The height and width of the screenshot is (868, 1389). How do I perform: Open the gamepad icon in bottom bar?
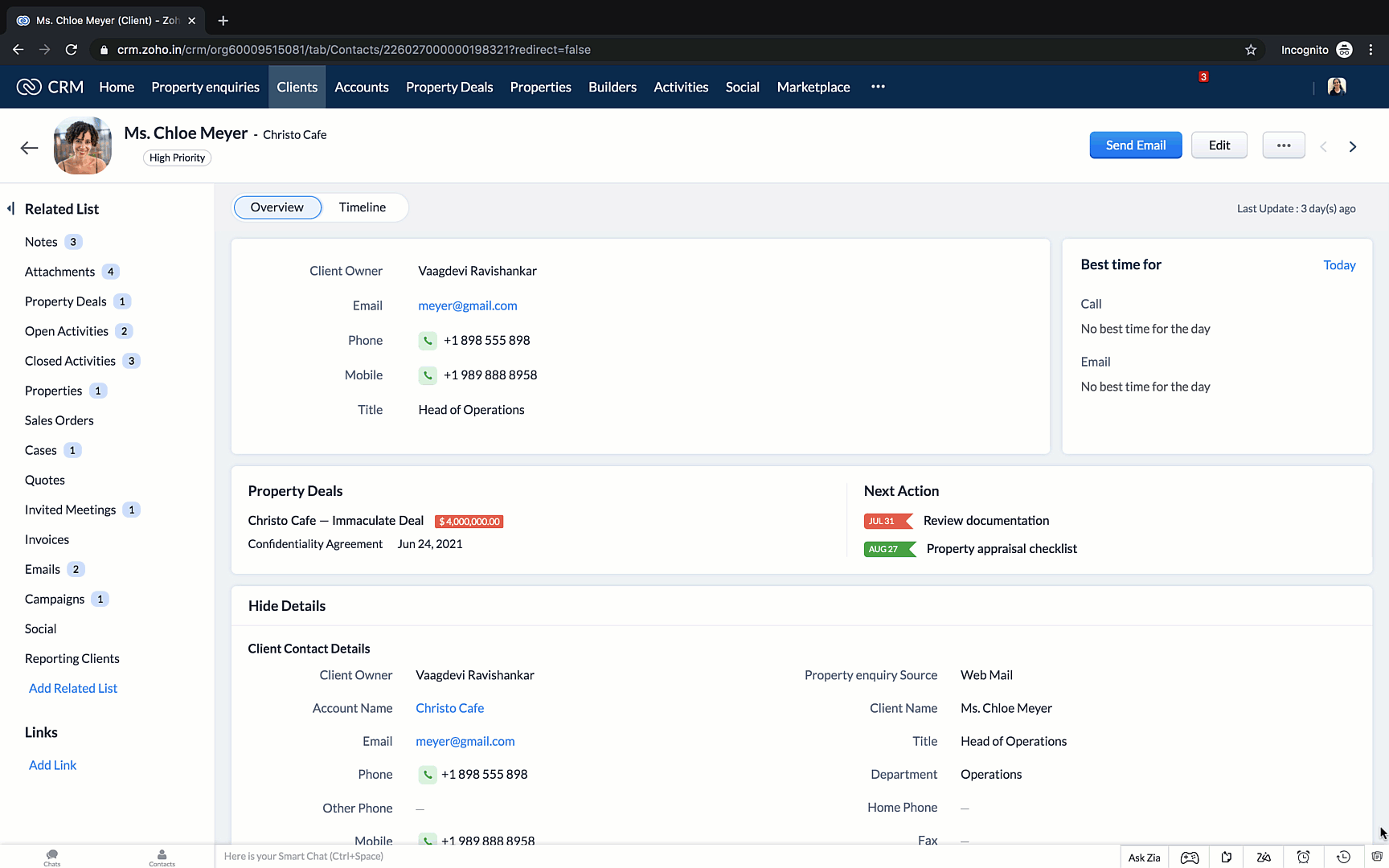1189,858
